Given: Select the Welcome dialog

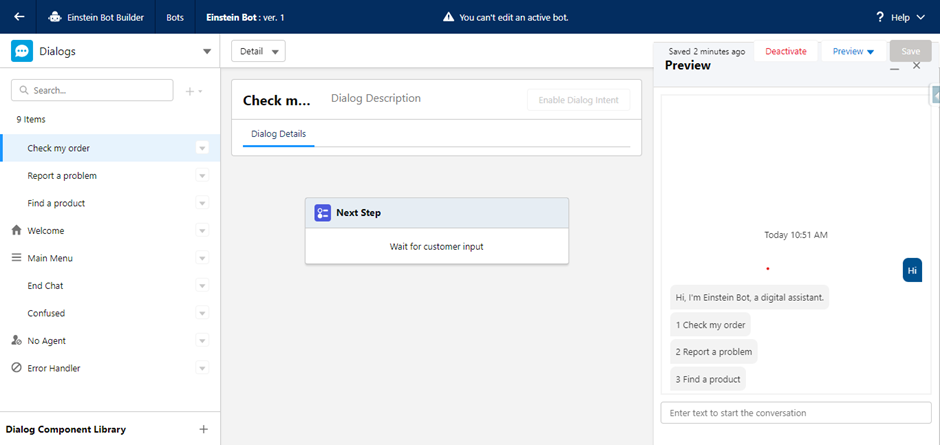Looking at the screenshot, I should coord(110,231).
